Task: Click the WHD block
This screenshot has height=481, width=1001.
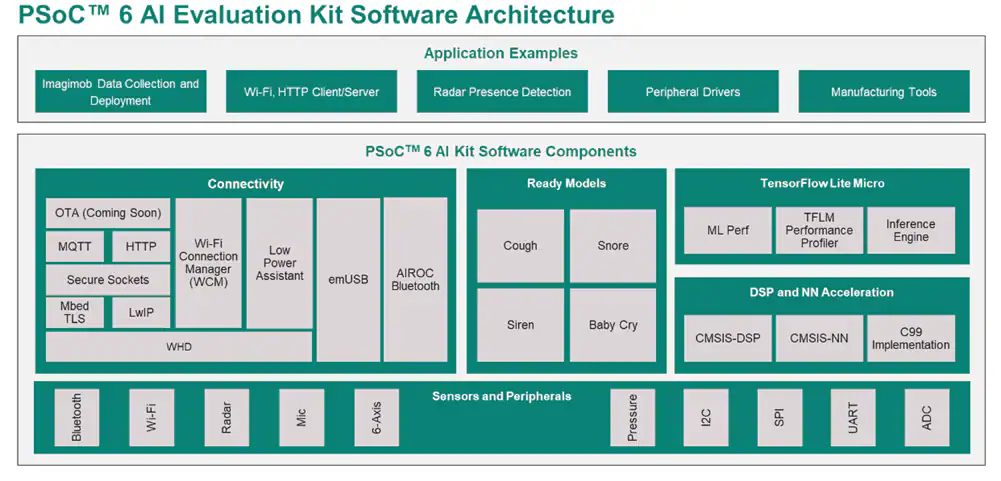Action: coord(179,347)
